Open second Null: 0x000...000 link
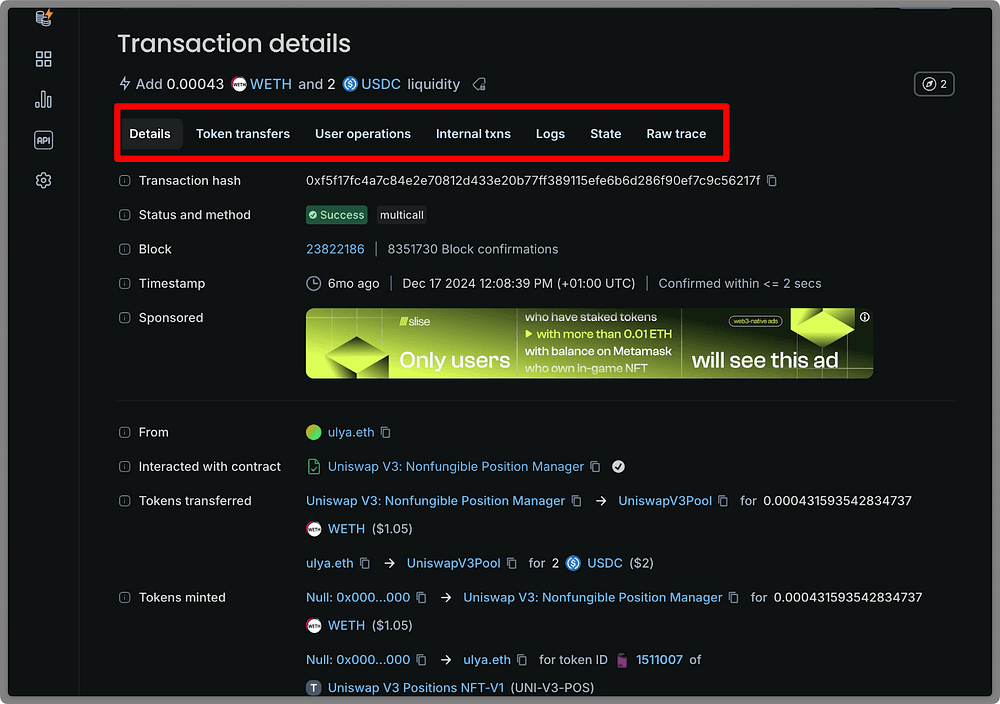This screenshot has width=1000, height=704. [358, 660]
